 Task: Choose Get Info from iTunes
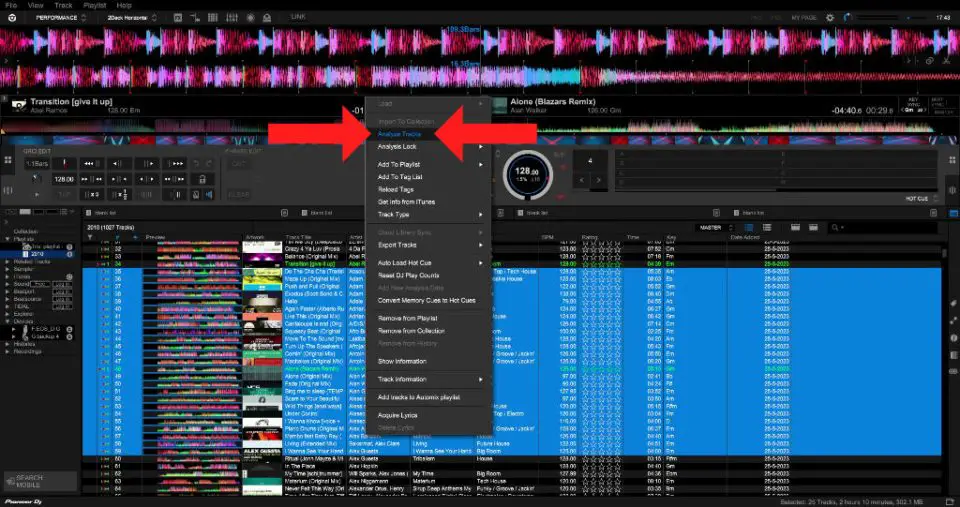pyautogui.click(x=406, y=201)
